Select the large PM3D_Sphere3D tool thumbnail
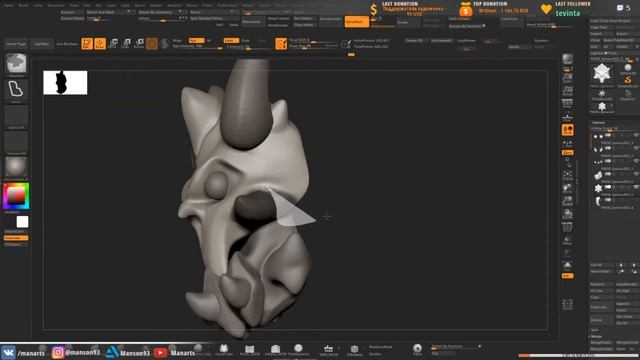 602,75
